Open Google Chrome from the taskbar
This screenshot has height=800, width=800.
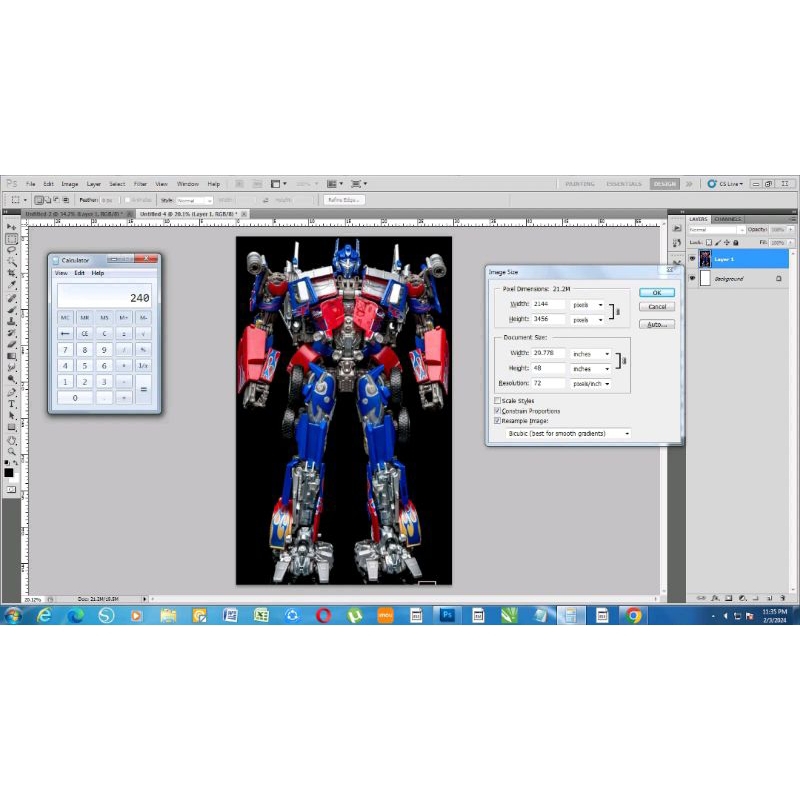pyautogui.click(x=634, y=615)
